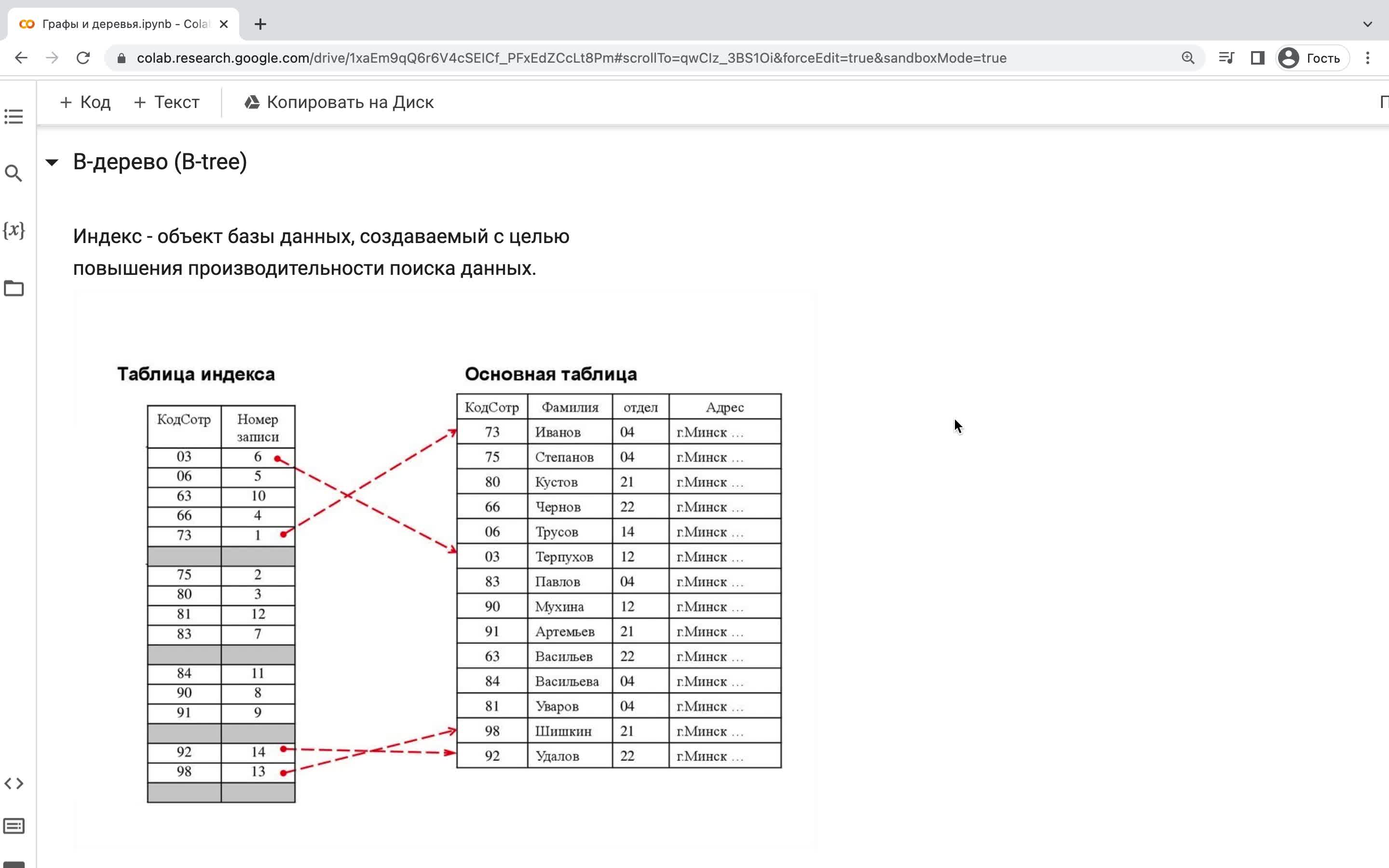The width and height of the screenshot is (1389, 868).
Task: Open the Гость profile button
Action: pyautogui.click(x=1313, y=58)
